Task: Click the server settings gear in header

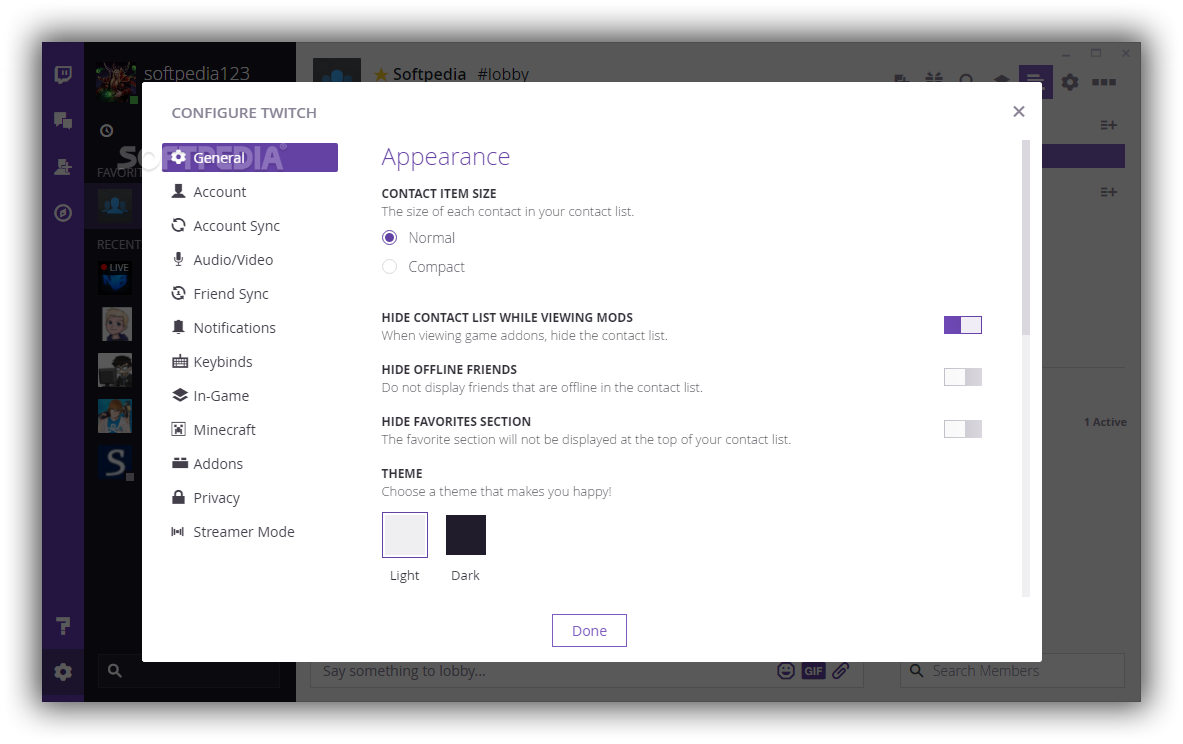Action: (x=1070, y=81)
